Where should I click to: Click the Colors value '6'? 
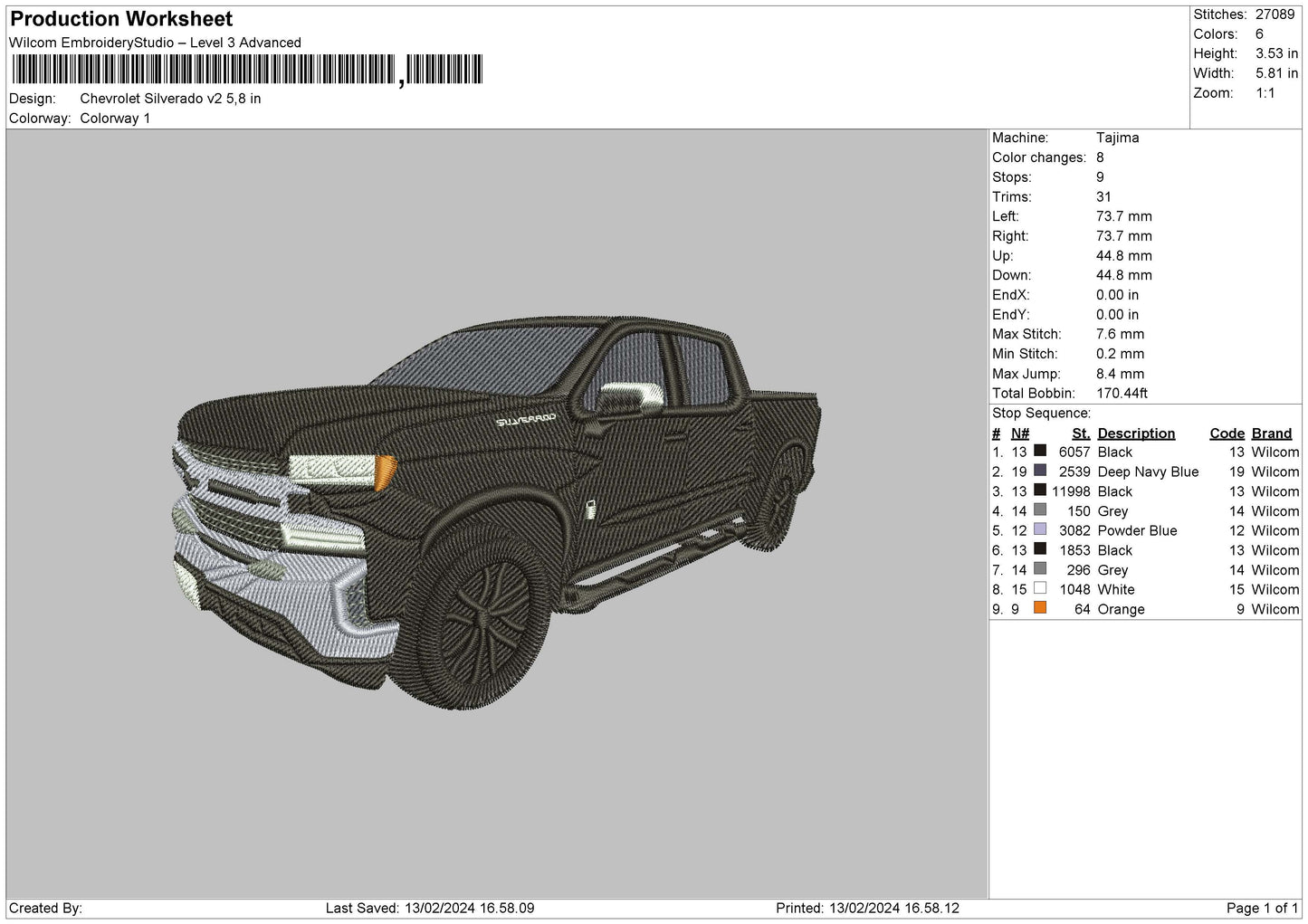click(1259, 34)
